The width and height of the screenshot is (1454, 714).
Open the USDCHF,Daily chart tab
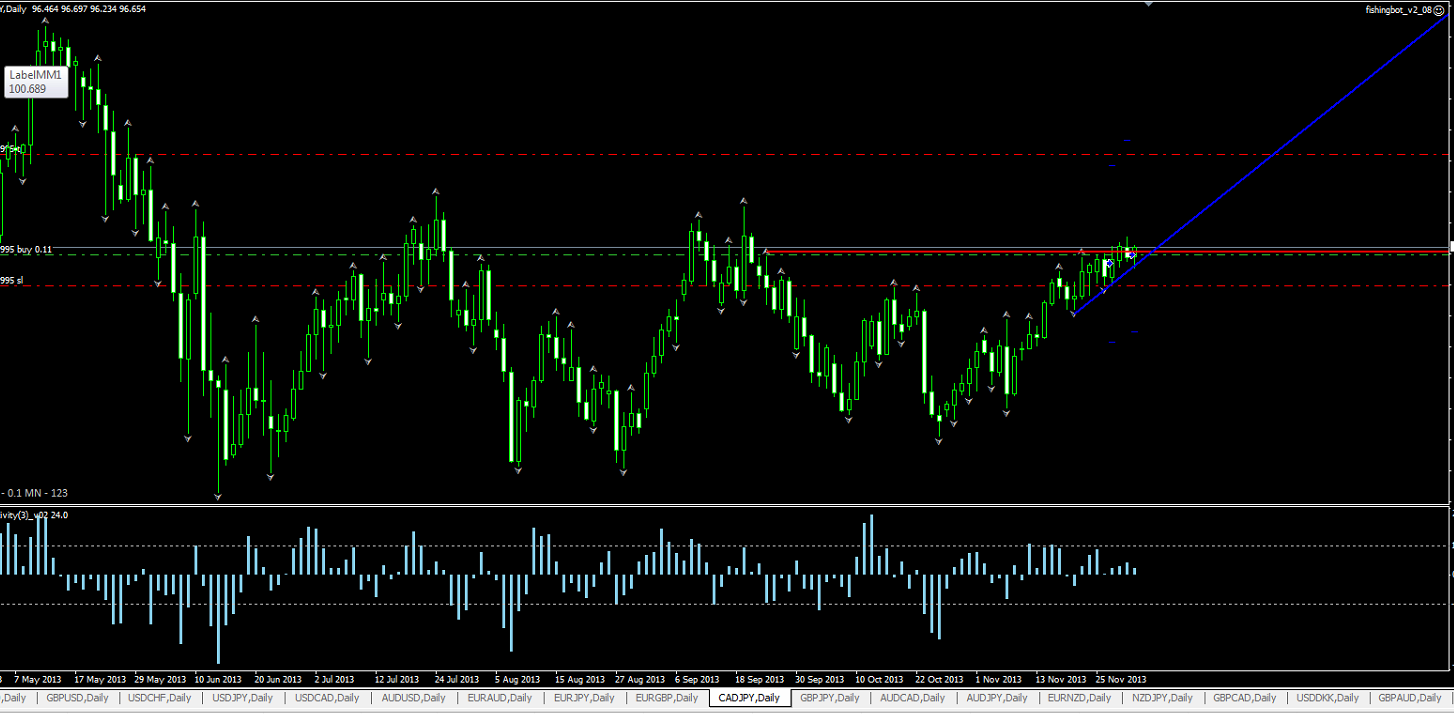pos(160,698)
